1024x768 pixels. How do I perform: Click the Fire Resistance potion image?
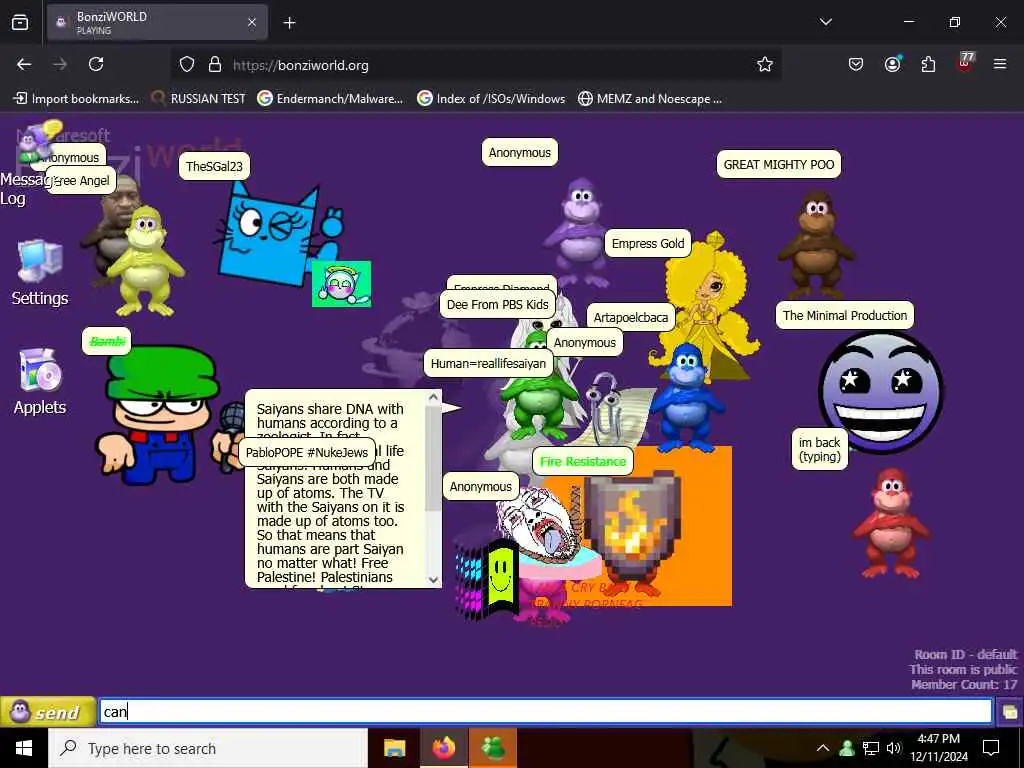[632, 528]
